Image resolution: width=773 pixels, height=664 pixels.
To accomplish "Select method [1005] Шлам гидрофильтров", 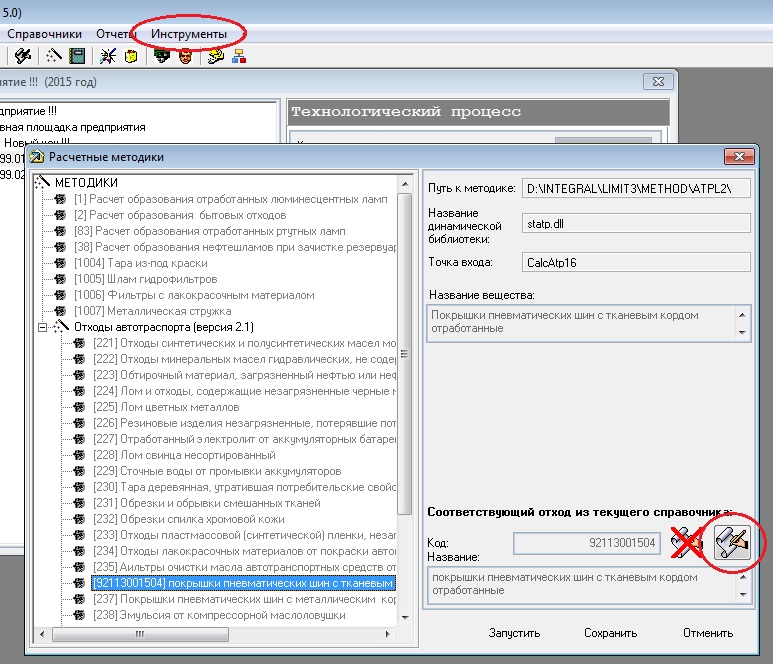I will coord(145,279).
